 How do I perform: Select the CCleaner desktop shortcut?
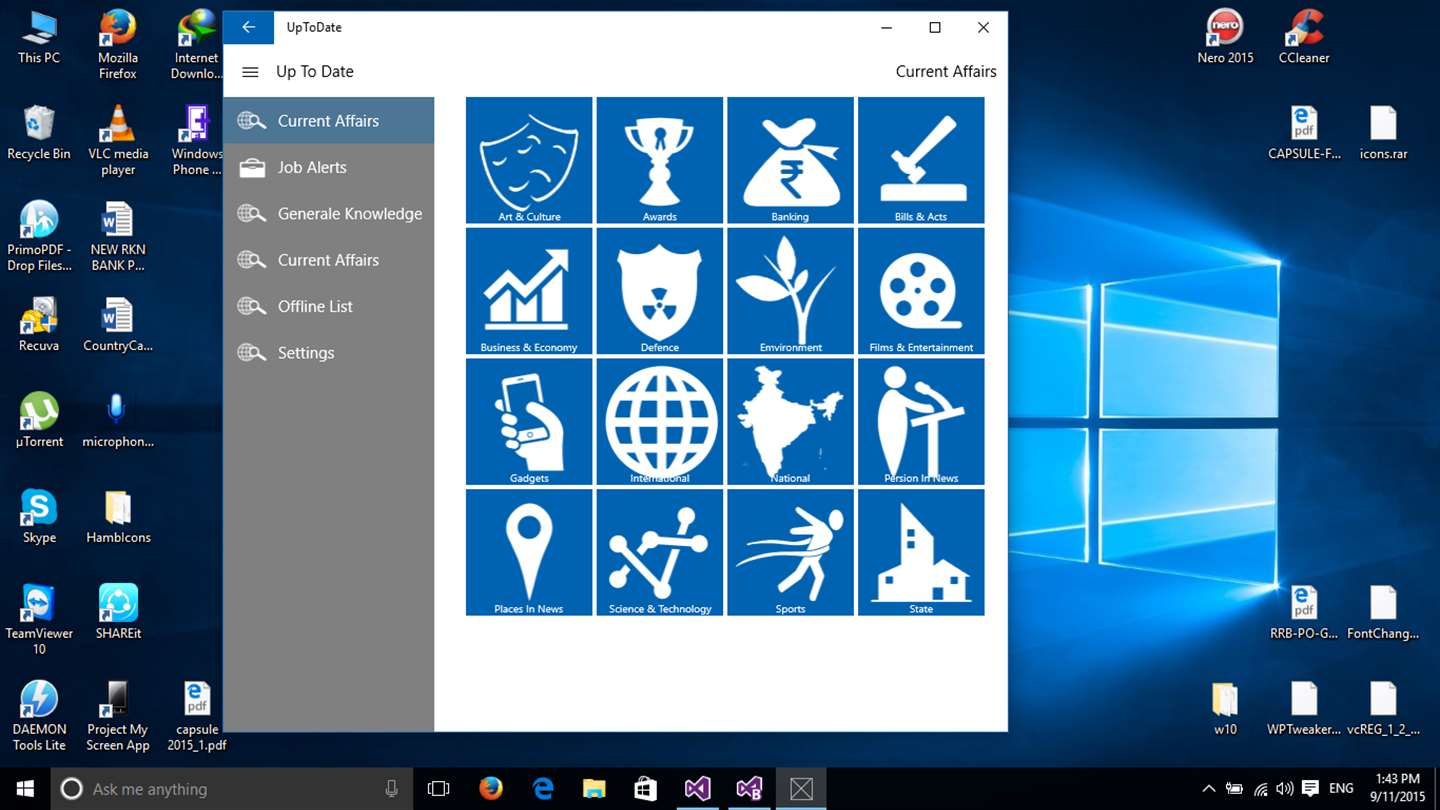point(1304,38)
